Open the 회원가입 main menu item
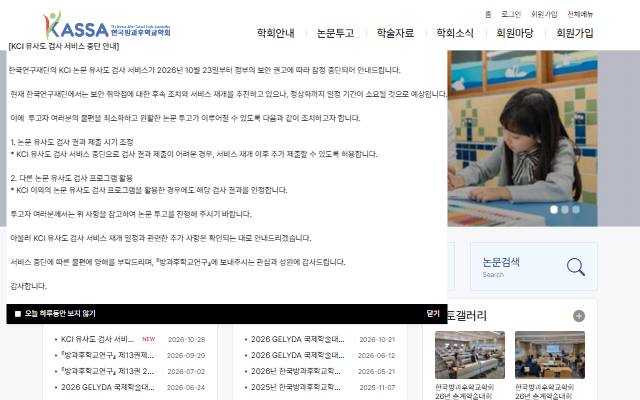This screenshot has width=640, height=400. point(575,33)
